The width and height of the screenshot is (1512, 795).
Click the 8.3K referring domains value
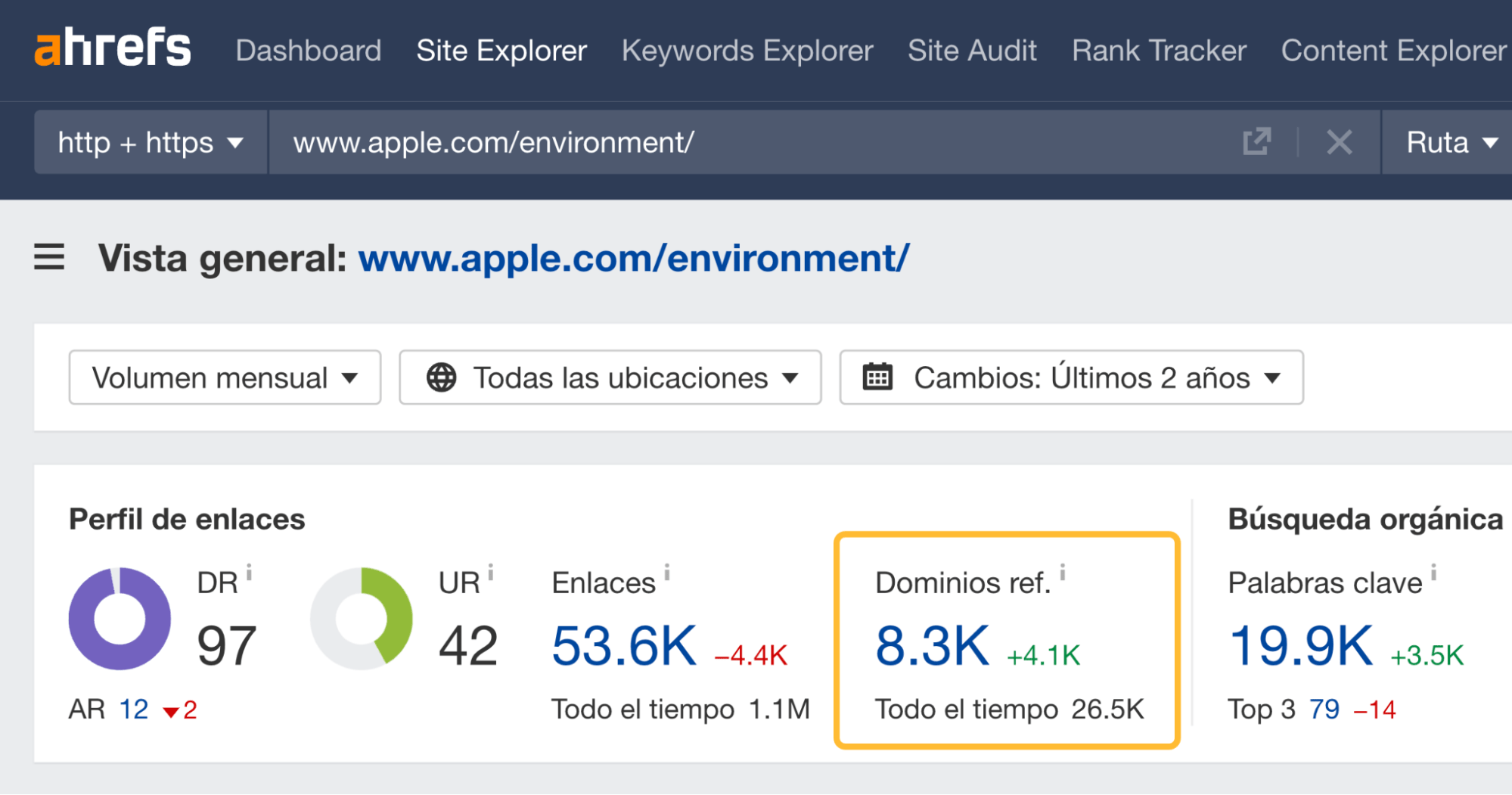tap(931, 644)
